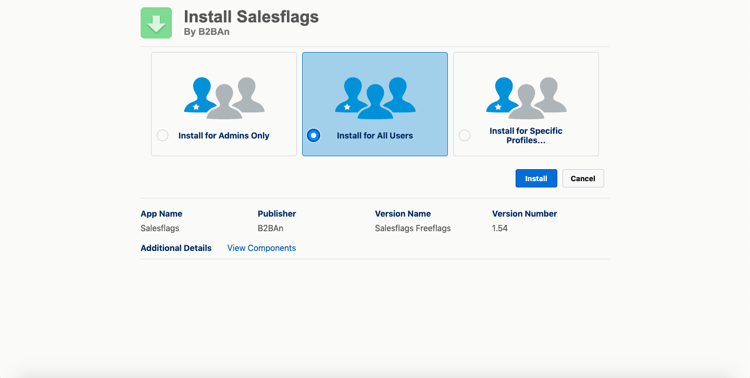Click the Specific Profiles users group icon
This screenshot has width=750, height=378.
(526, 98)
